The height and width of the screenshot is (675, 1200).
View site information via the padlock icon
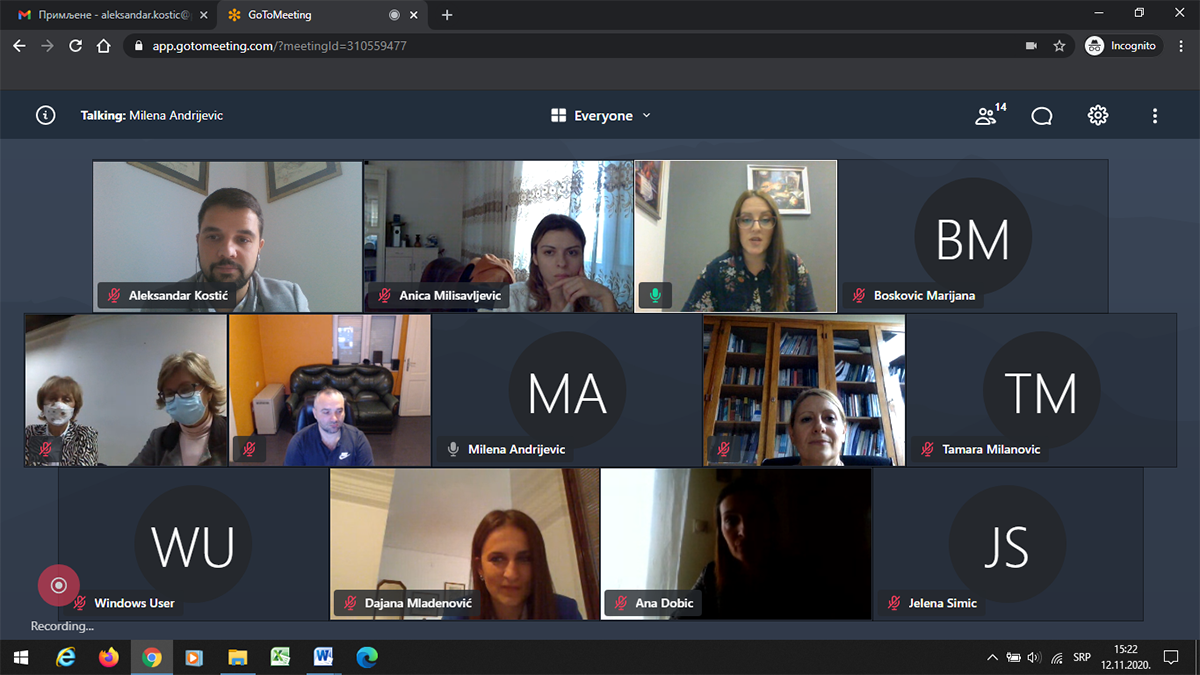[139, 46]
